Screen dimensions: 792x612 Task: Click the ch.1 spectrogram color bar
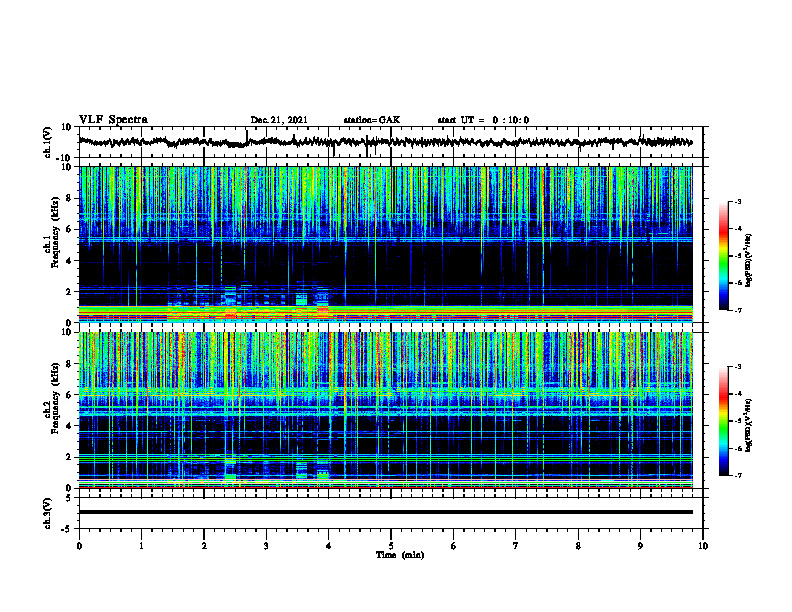point(723,256)
